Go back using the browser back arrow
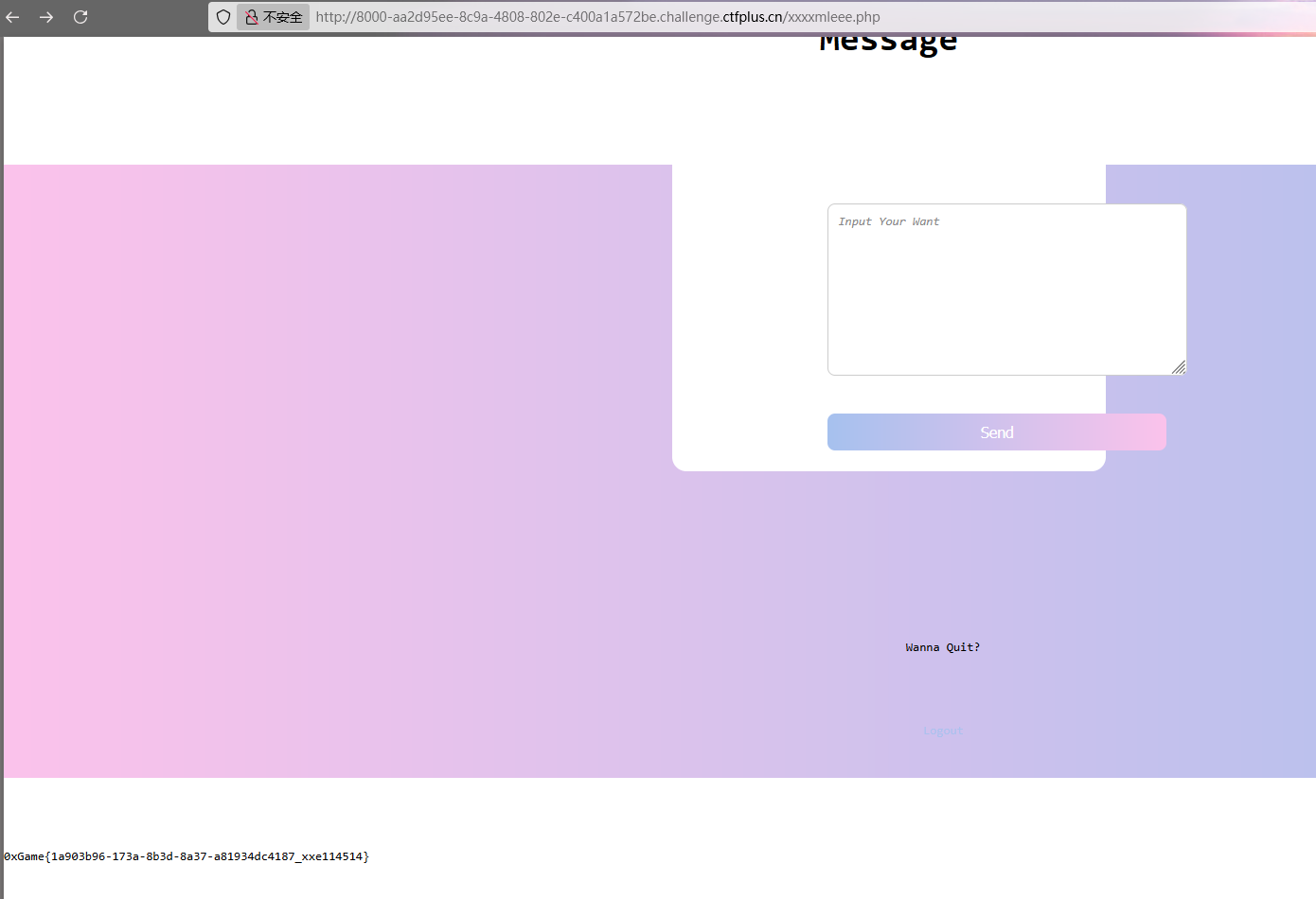 [13, 17]
